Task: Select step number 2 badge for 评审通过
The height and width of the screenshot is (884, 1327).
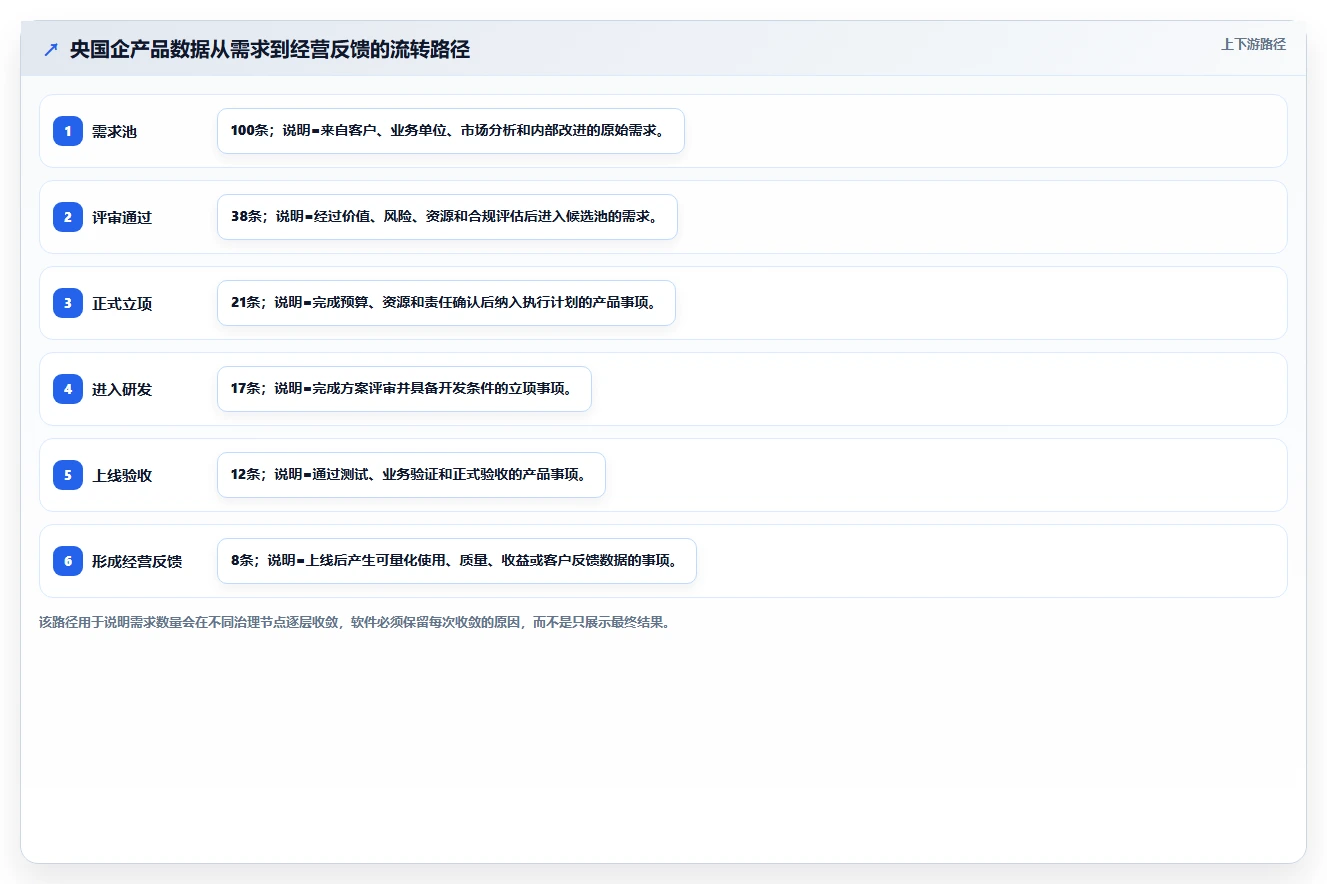Action: [x=68, y=217]
